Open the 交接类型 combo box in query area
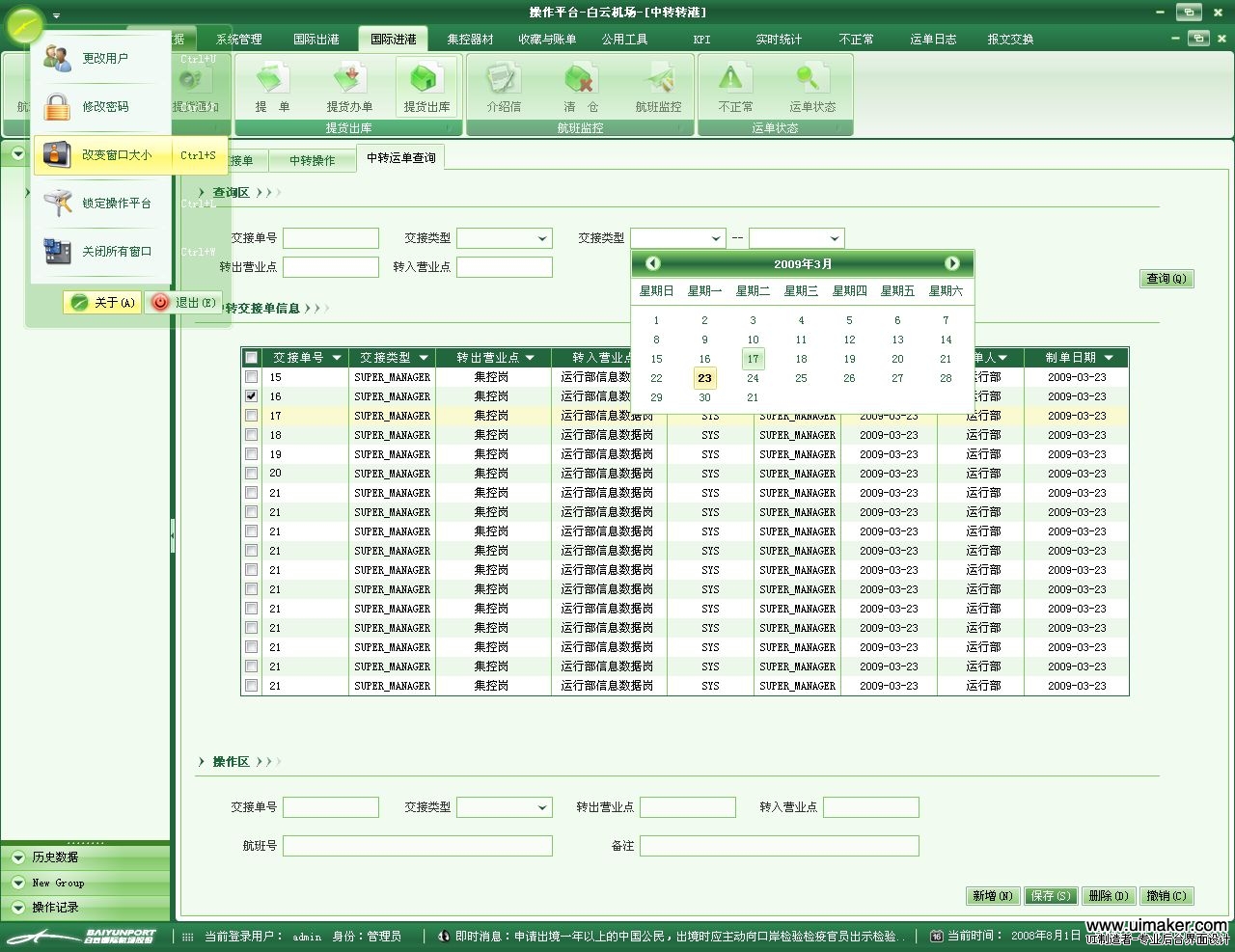 click(504, 238)
